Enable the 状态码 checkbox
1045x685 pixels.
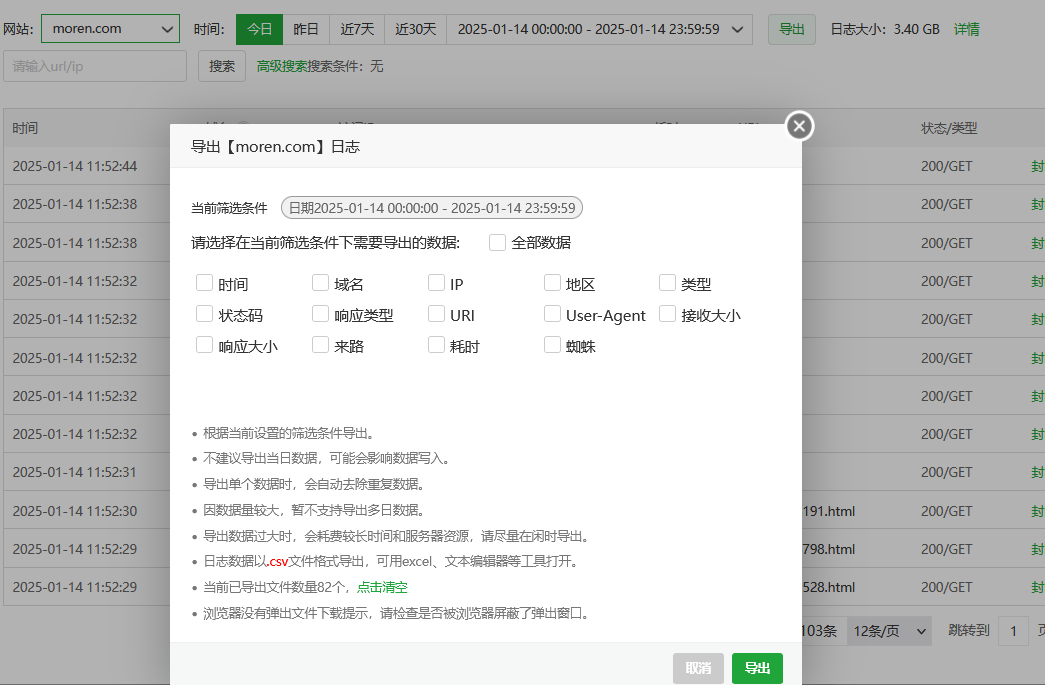coord(205,314)
